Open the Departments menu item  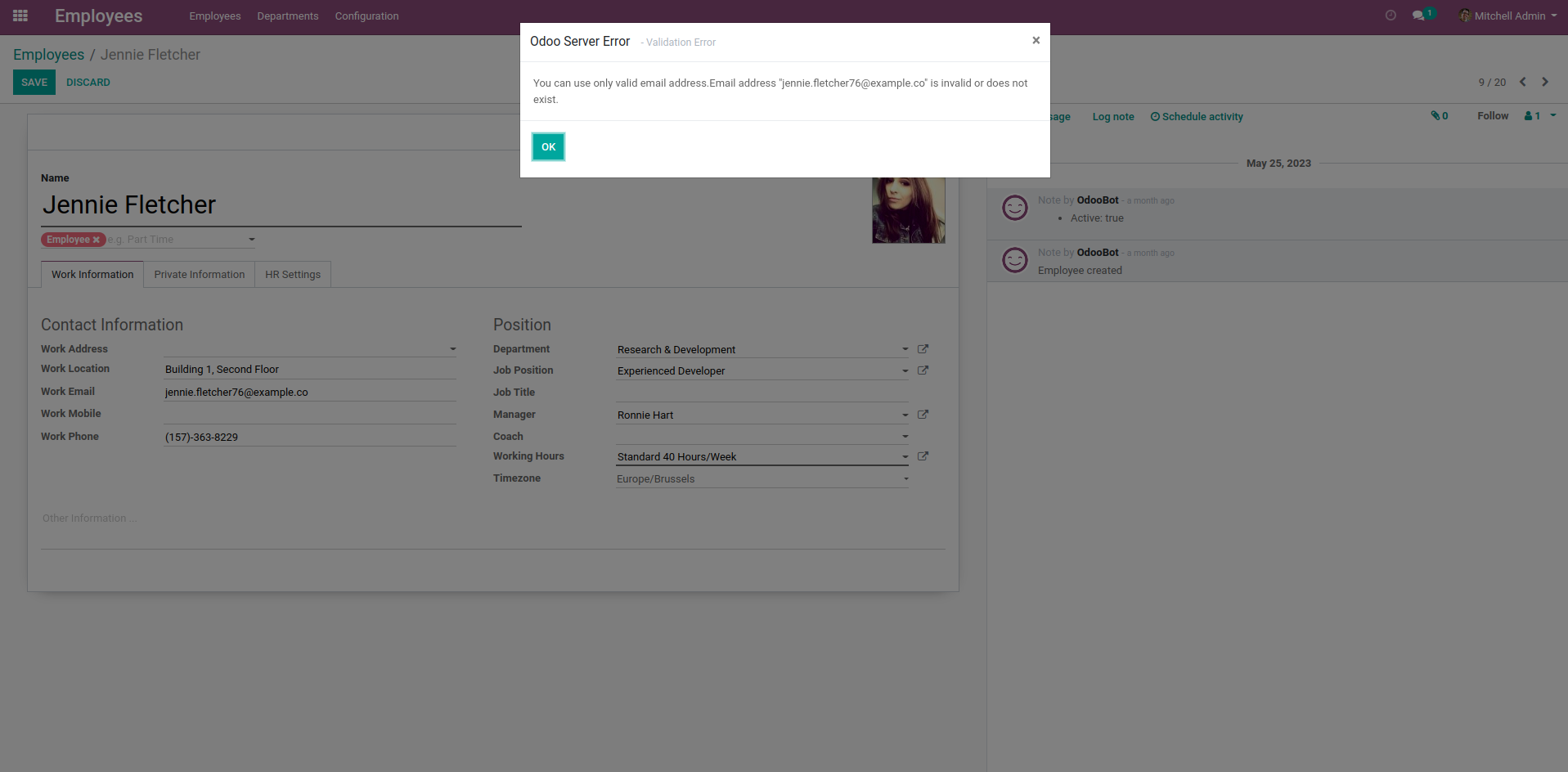(288, 16)
